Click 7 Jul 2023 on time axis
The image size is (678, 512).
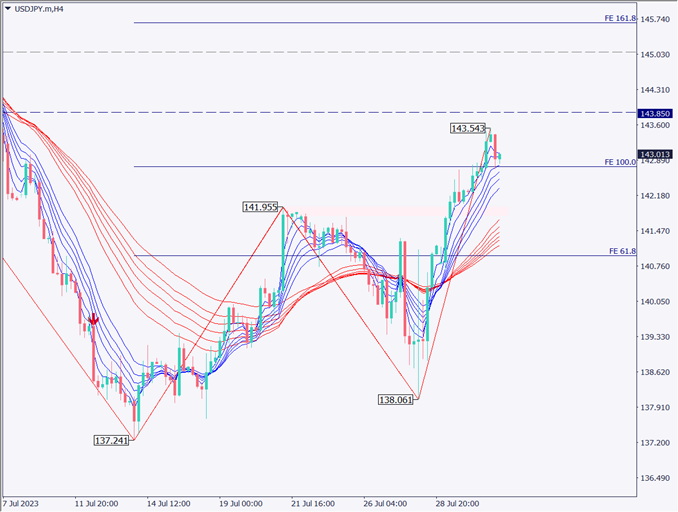23,503
